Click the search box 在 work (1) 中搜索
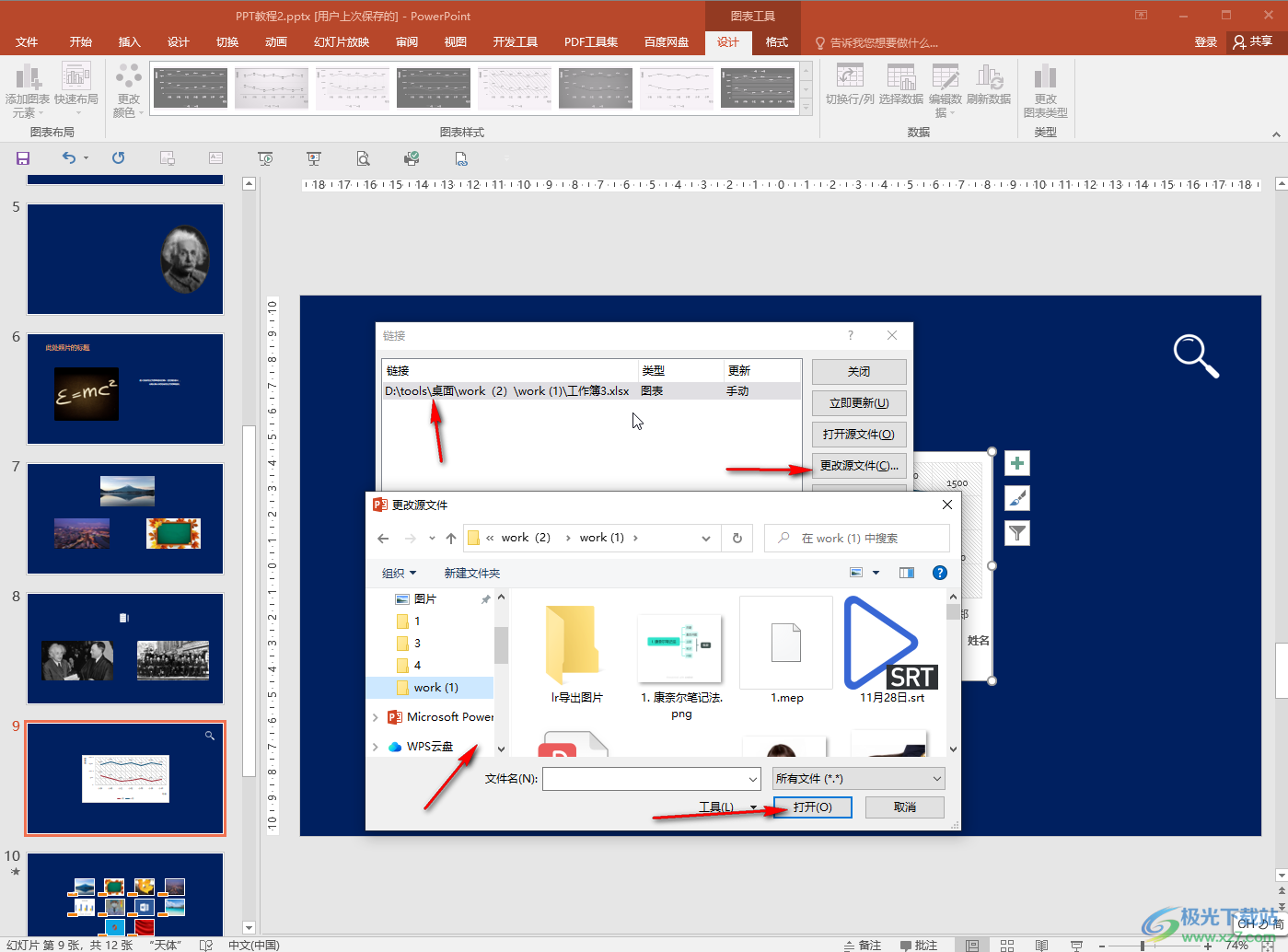Image resolution: width=1288 pixels, height=952 pixels. coord(857,539)
